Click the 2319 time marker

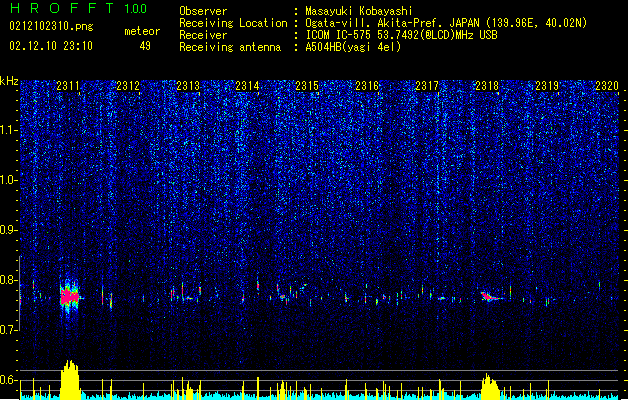pyautogui.click(x=547, y=86)
